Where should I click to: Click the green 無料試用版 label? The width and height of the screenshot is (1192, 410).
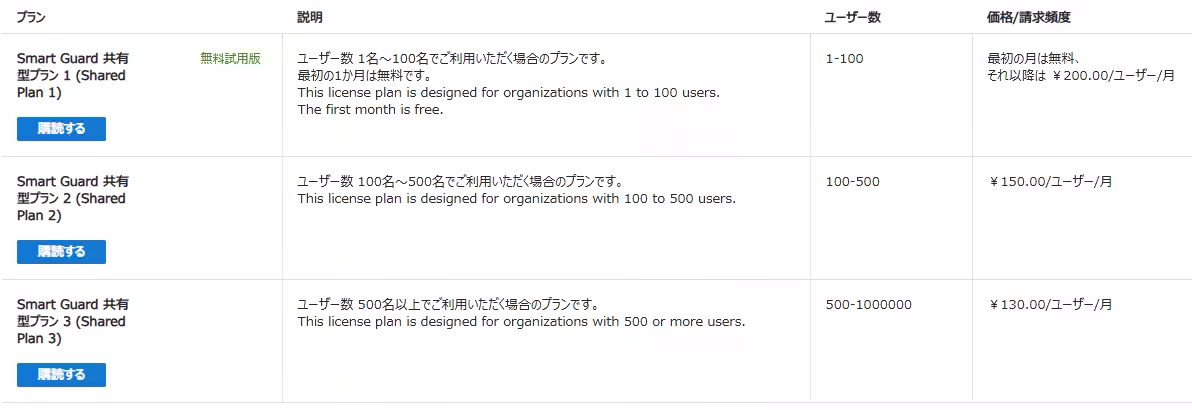[230, 59]
